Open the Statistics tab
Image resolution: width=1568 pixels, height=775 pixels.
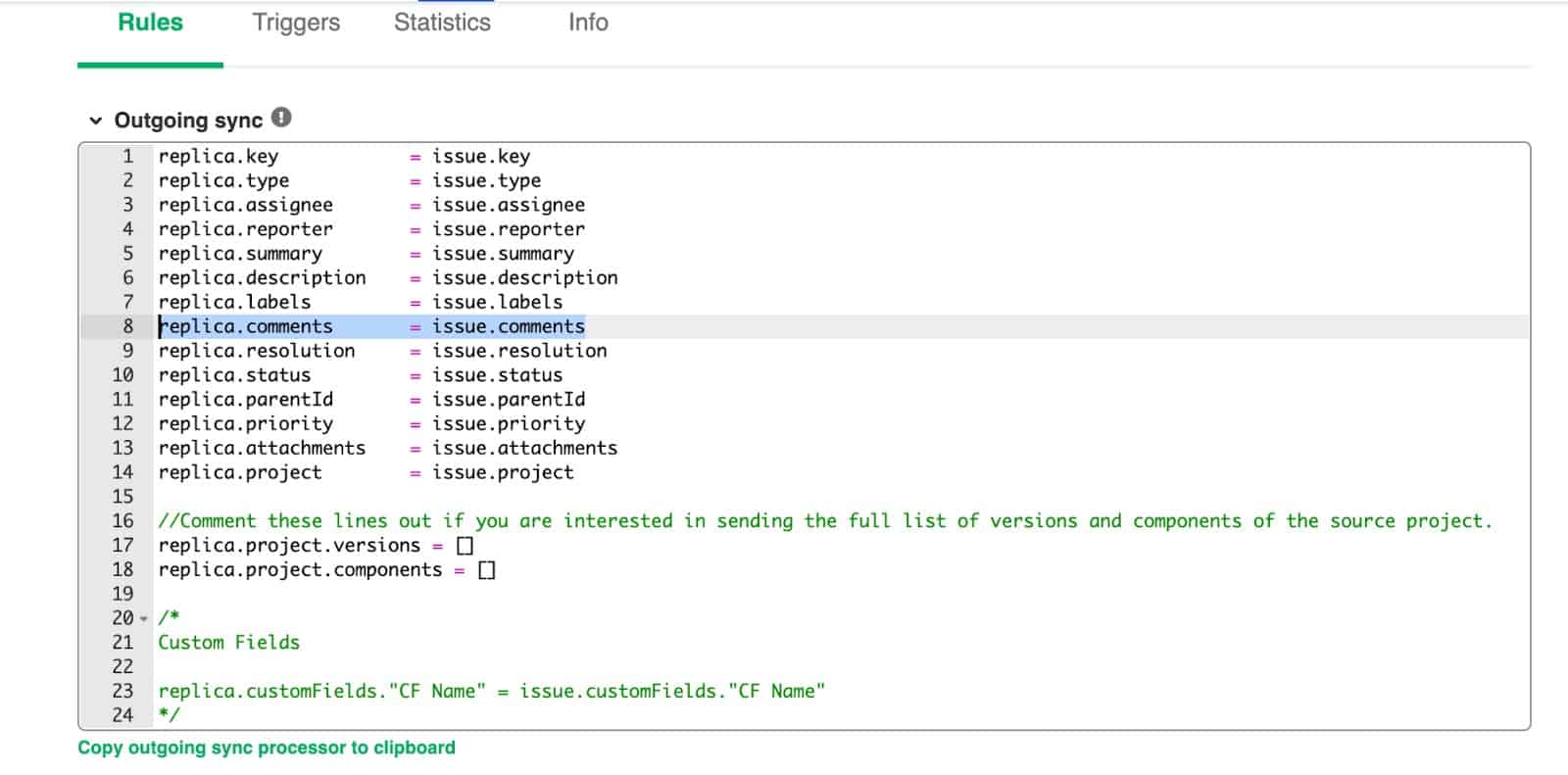(x=442, y=23)
